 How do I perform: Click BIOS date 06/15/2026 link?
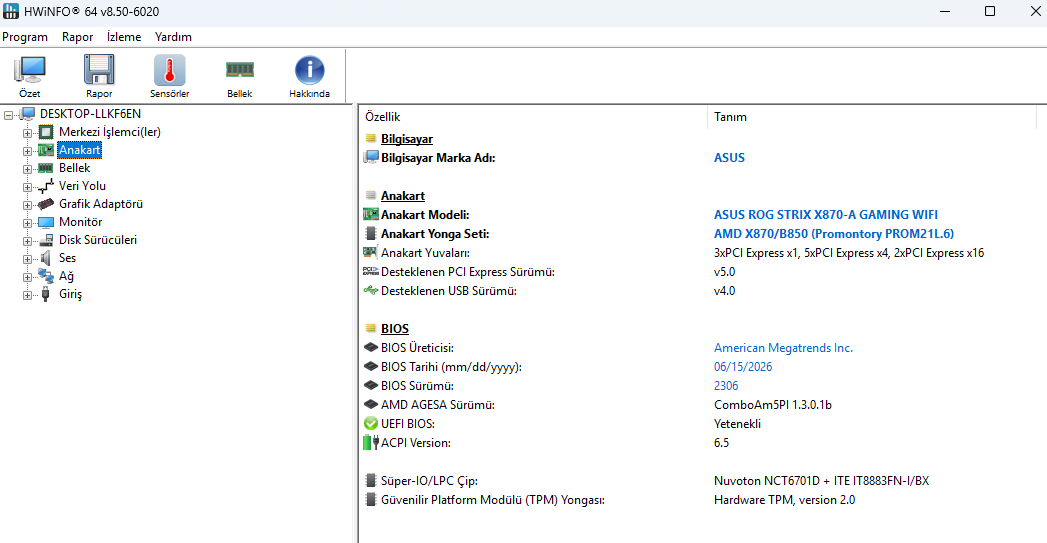coord(743,367)
